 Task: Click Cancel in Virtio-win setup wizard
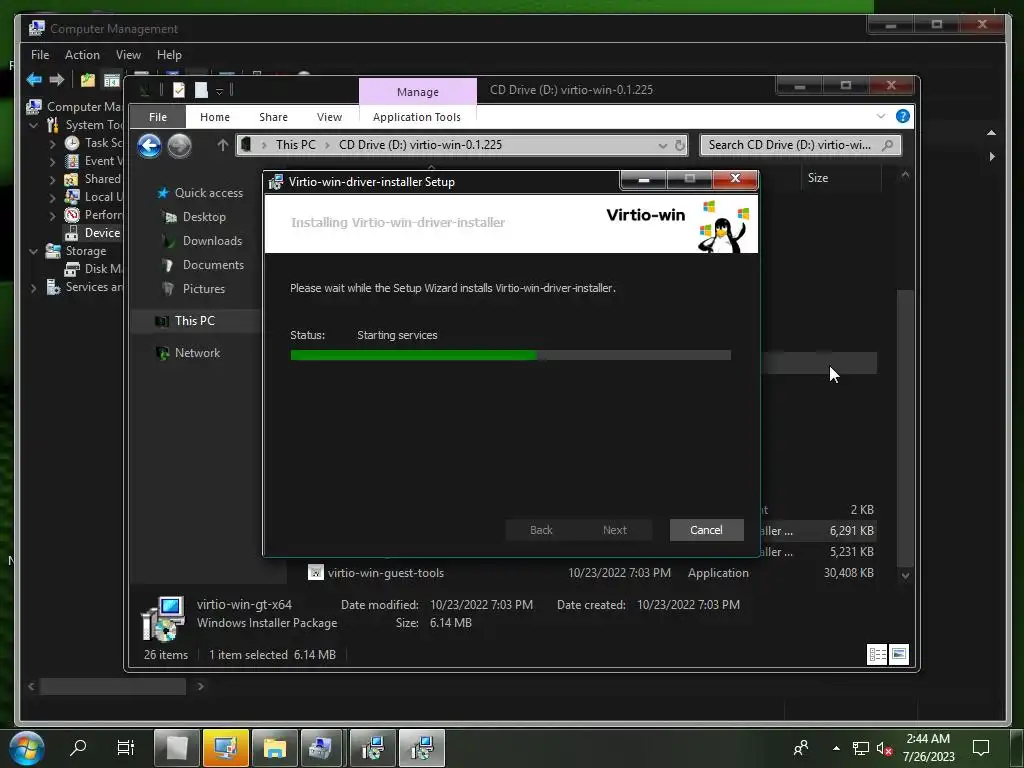click(x=706, y=530)
